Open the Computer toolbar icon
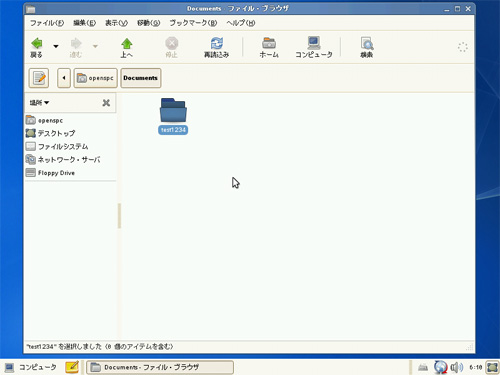 click(314, 43)
